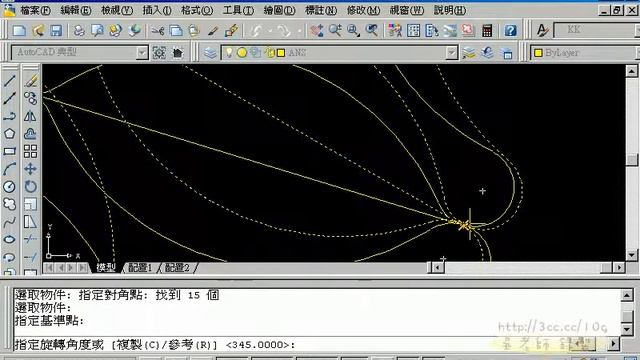Screen dimensions: 640x360
Task: Click the Plot printer icon
Action: tap(79, 30)
